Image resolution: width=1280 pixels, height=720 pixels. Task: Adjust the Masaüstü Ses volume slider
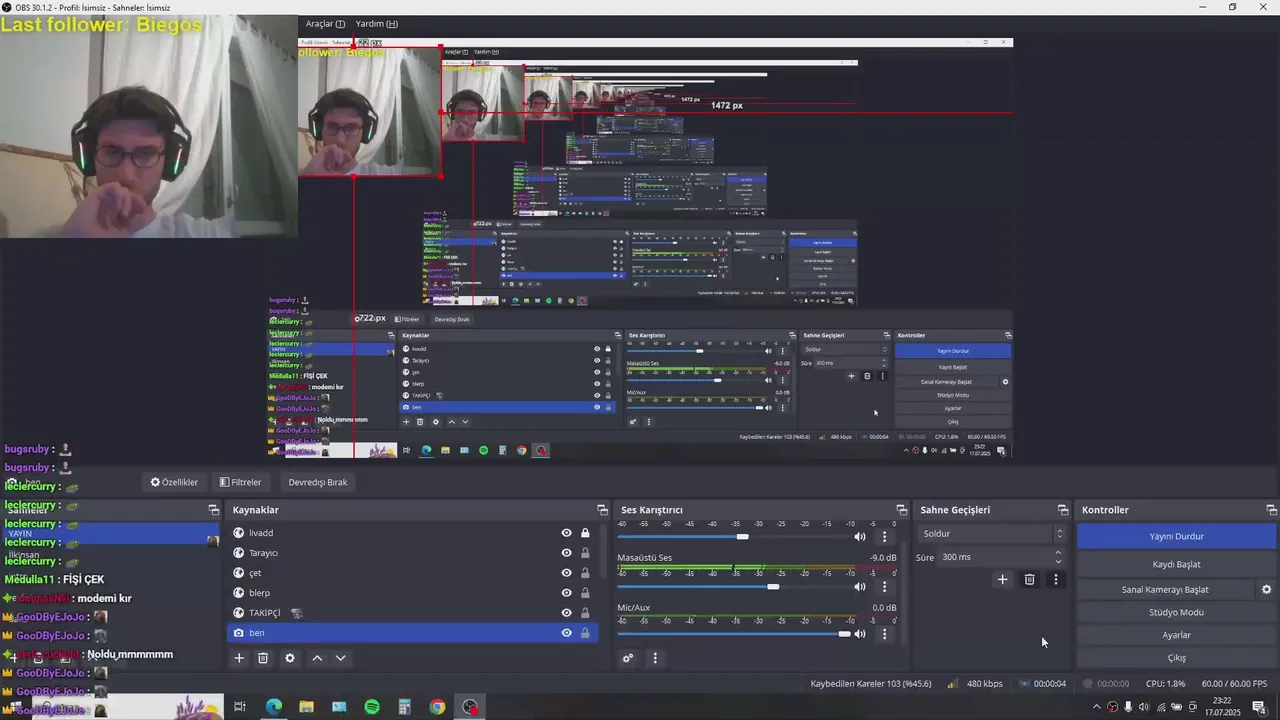click(x=733, y=587)
